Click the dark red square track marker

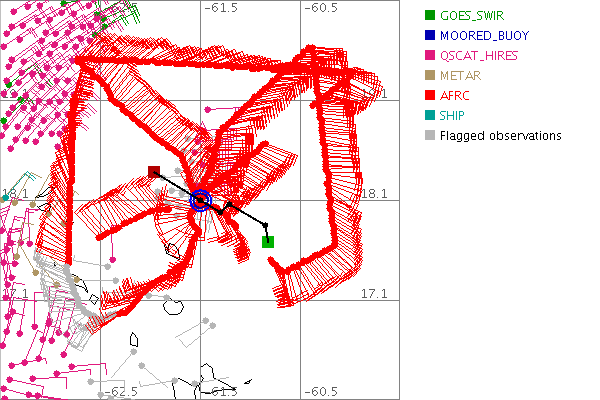click(154, 172)
